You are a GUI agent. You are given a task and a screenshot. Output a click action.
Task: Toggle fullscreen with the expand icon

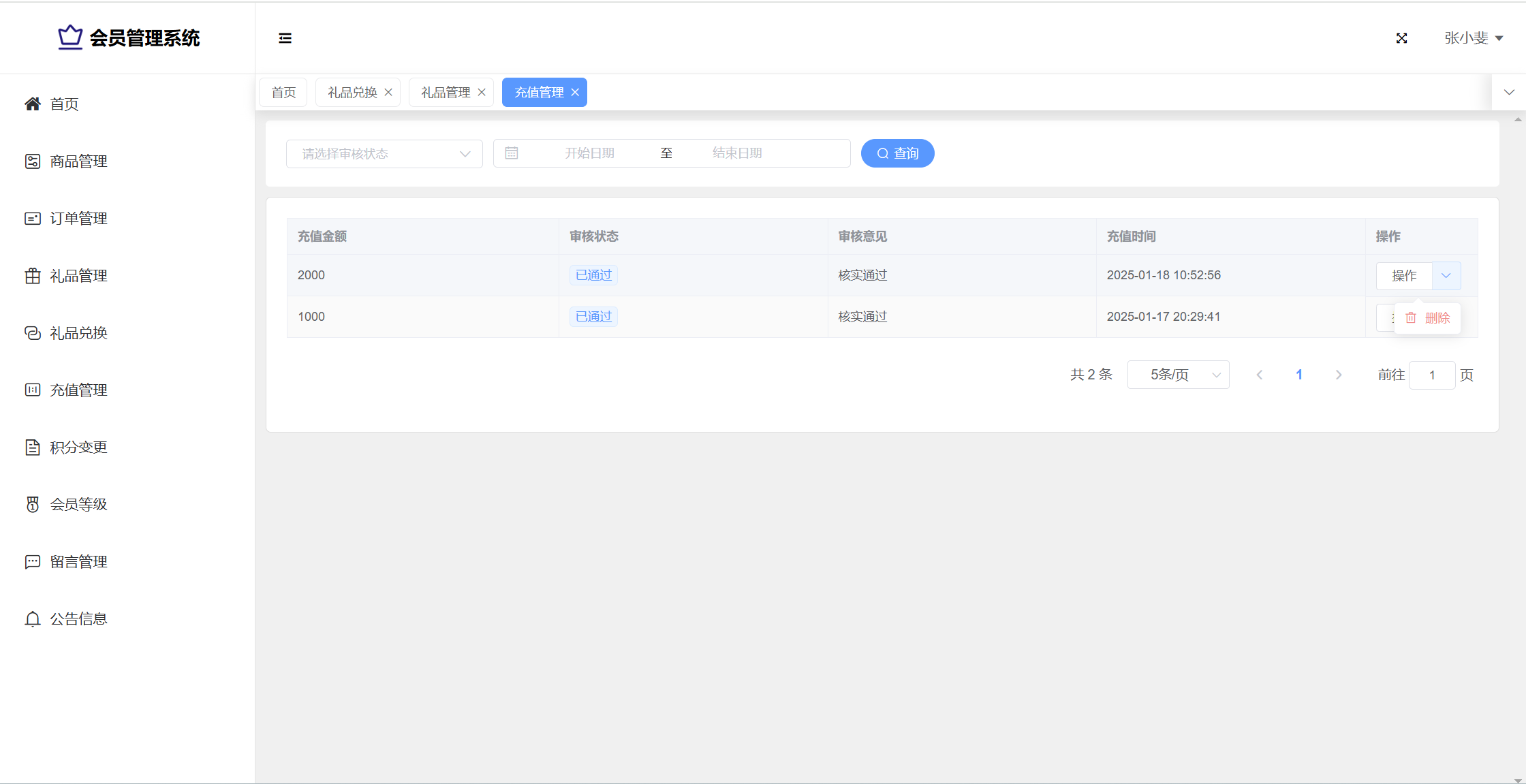point(1401,38)
